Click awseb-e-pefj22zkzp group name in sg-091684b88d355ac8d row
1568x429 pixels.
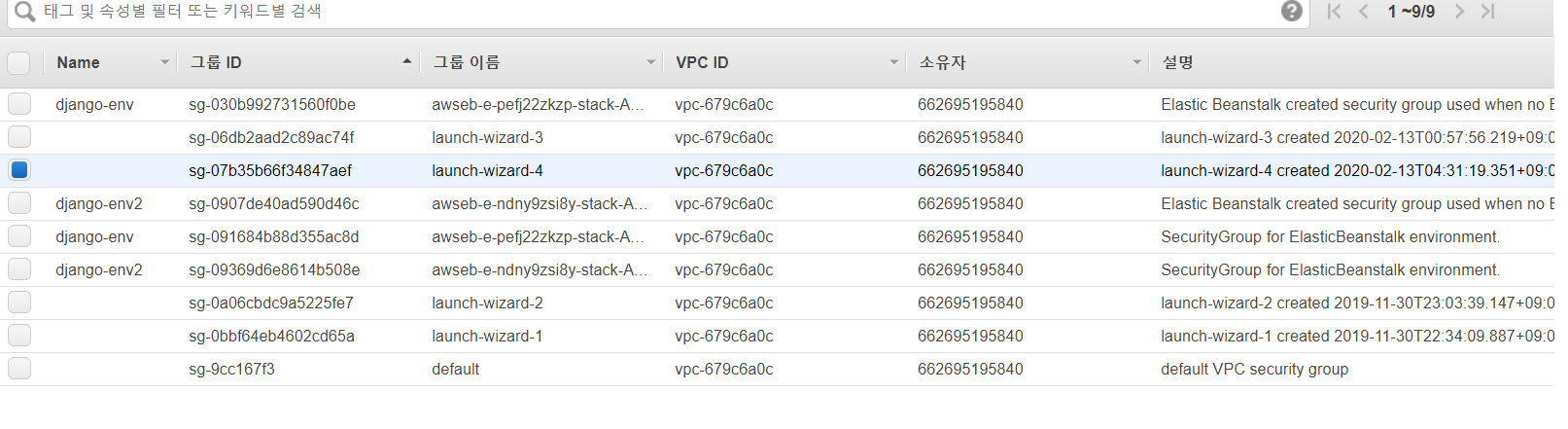538,236
